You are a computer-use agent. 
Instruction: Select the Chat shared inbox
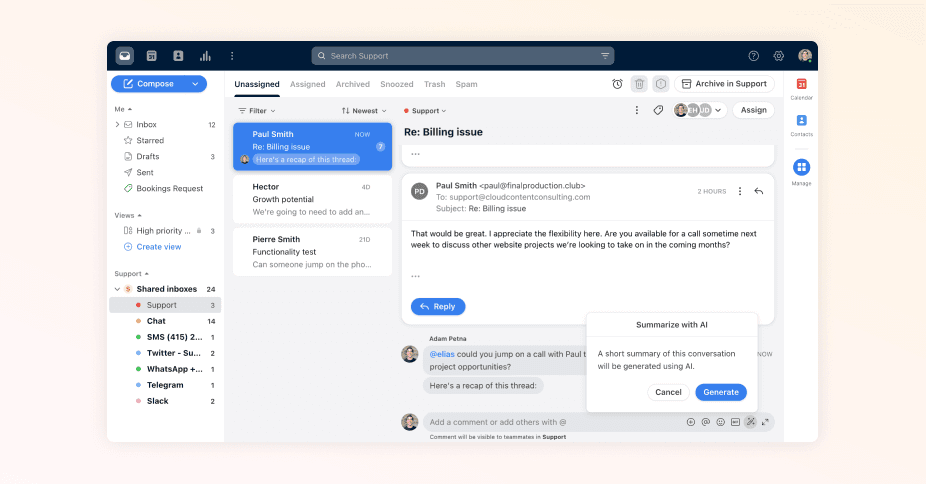165,321
